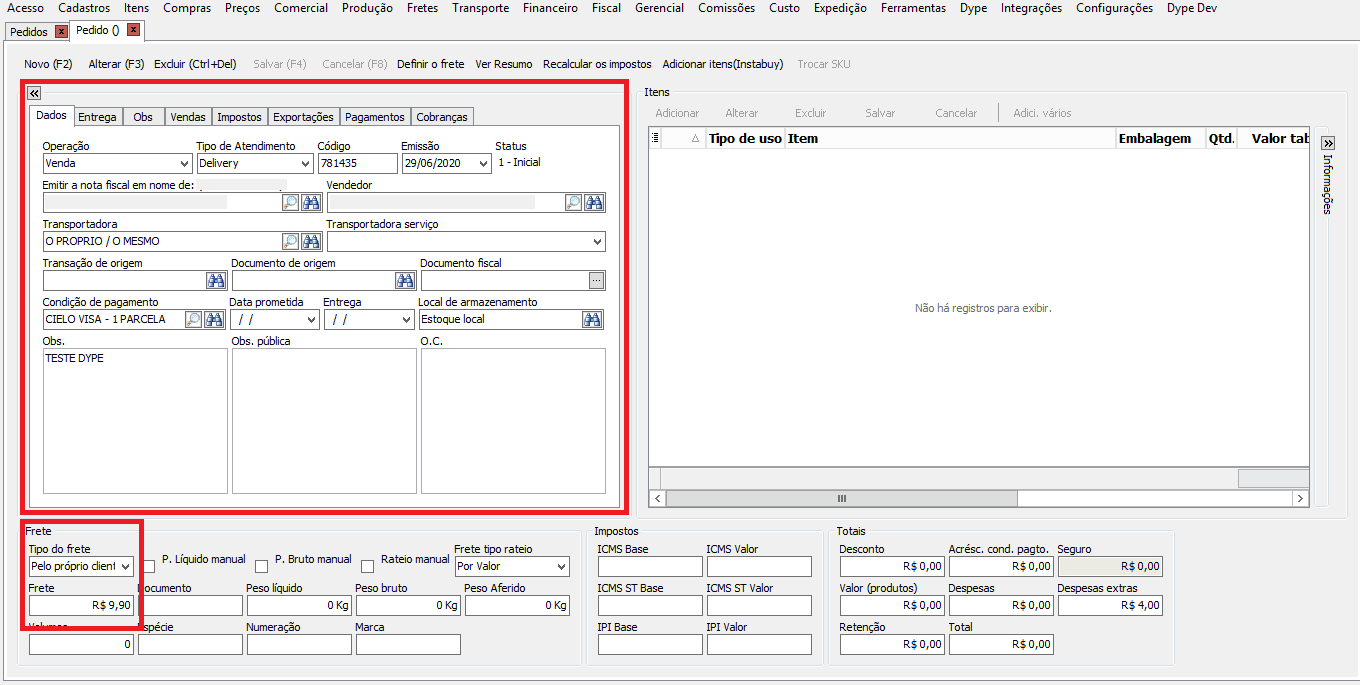Viewport: 1360px width, 685px height.
Task: Click Excluir (Ctrl+Del) button
Action: coord(195,64)
